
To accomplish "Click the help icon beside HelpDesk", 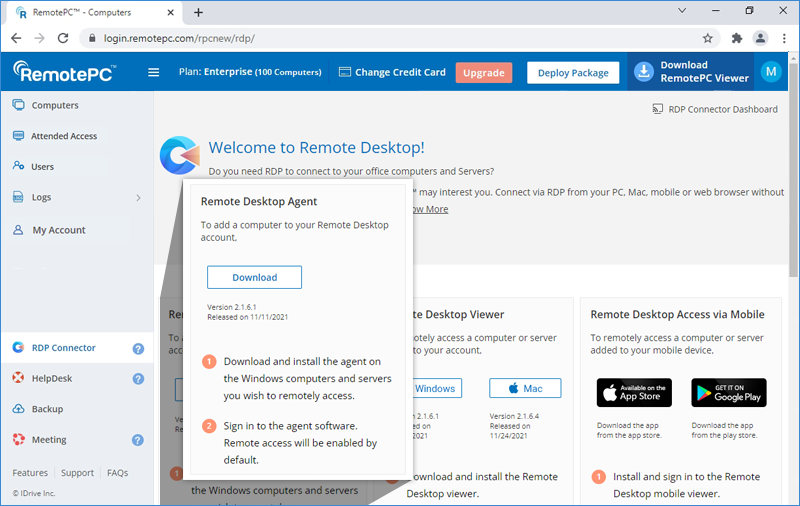I will click(138, 378).
